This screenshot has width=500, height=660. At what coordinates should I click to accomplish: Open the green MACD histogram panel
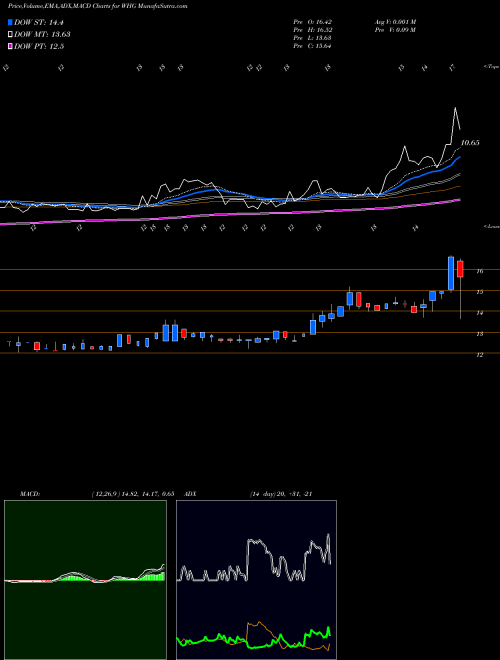pyautogui.click(x=85, y=580)
